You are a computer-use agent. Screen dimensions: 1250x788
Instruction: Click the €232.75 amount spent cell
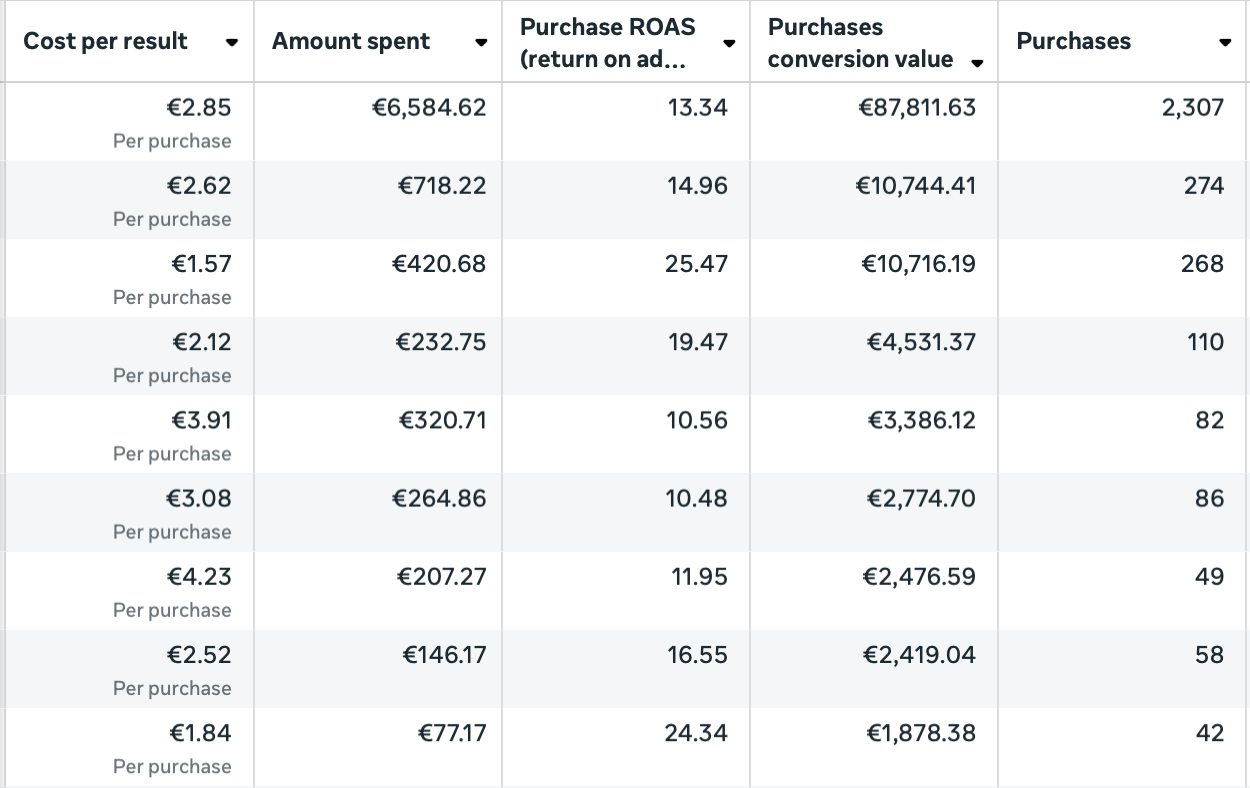[440, 342]
